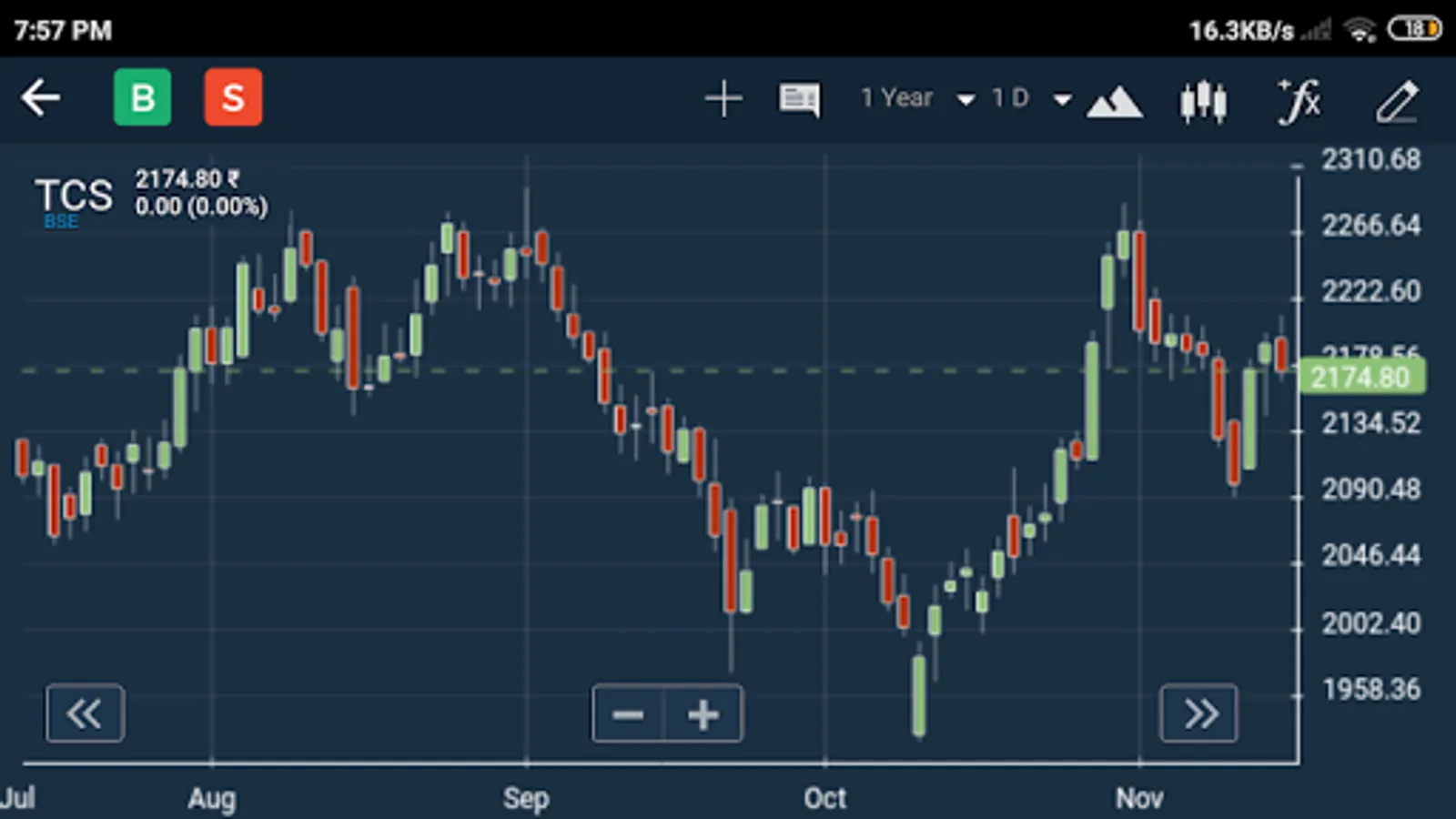
Task: Open the 1 Year range dropdown
Action: click(x=917, y=97)
